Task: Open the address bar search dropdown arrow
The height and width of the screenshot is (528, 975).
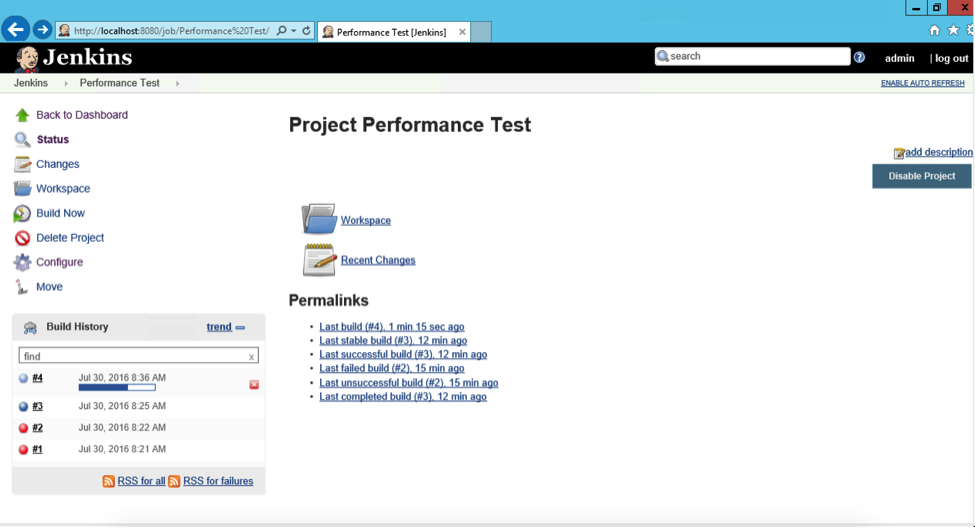Action: 293,30
